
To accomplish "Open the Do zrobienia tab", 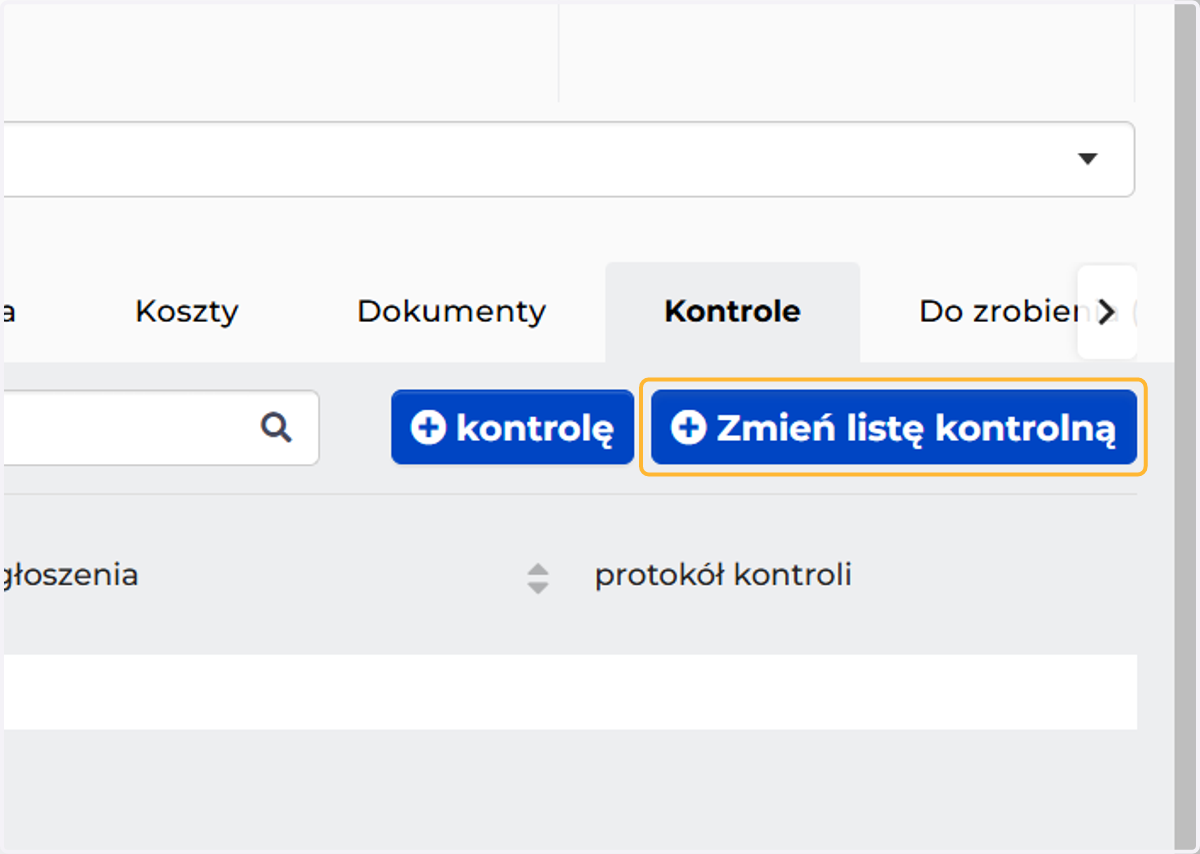I will [1000, 312].
